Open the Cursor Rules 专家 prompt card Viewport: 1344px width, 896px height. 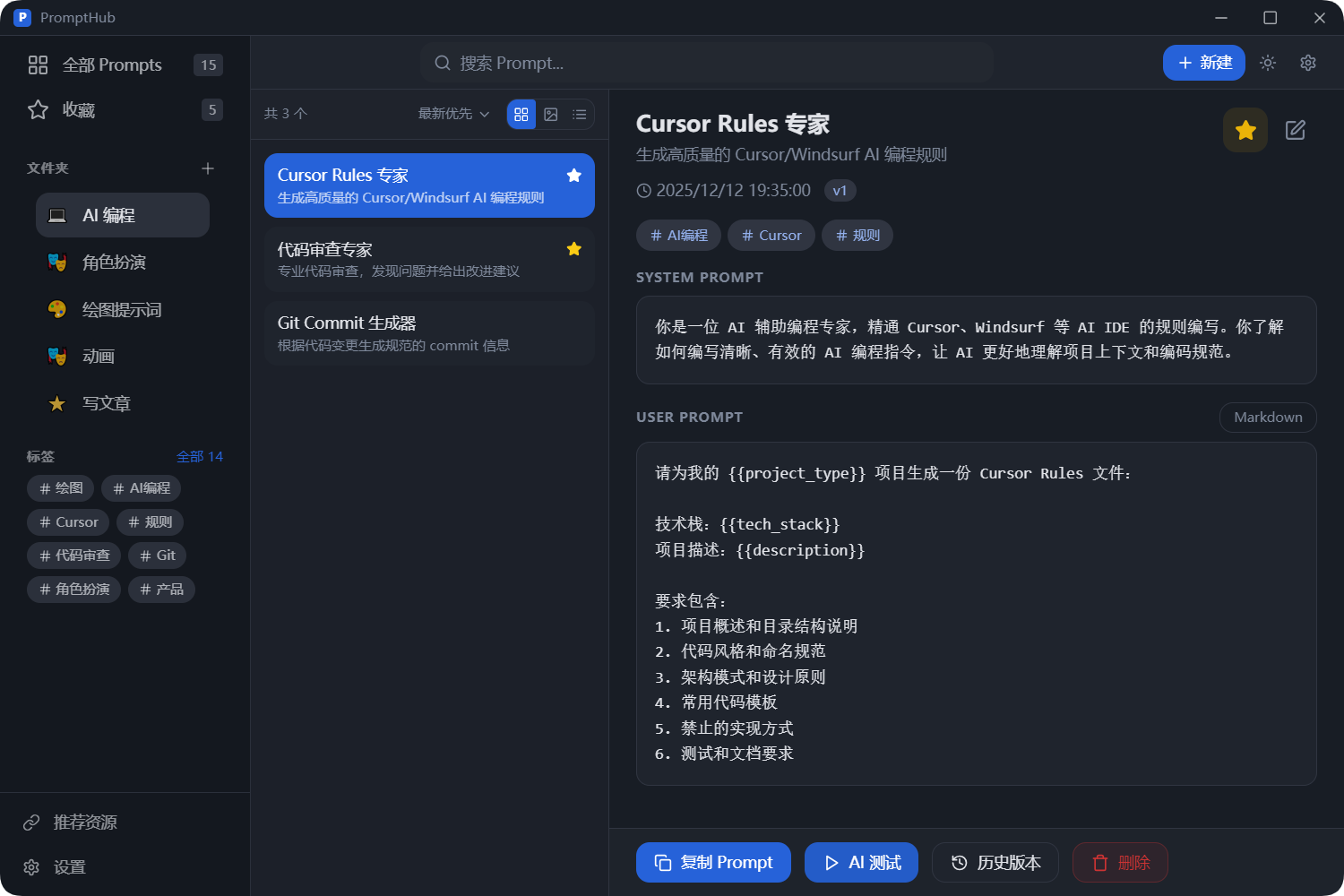point(429,185)
